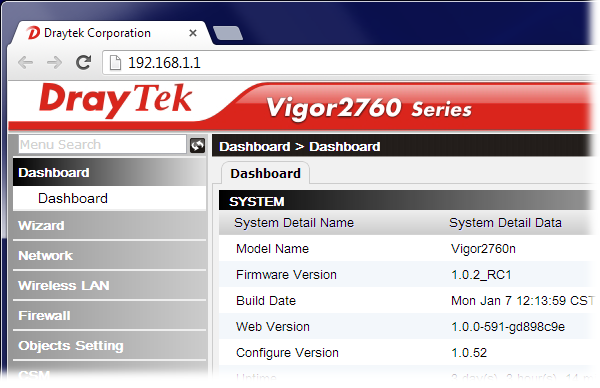The width and height of the screenshot is (600, 388).
Task: Click the 192.168.1.1 address bar
Action: point(350,63)
